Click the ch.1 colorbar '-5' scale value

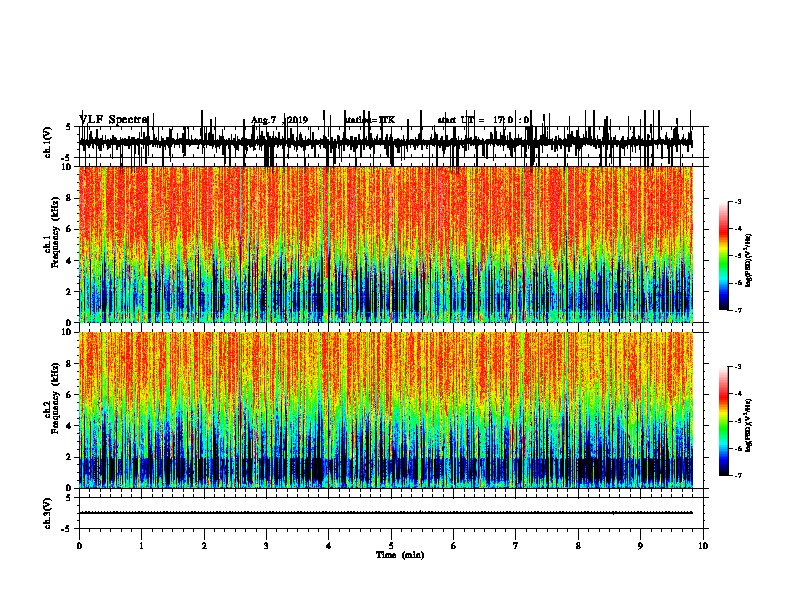point(738,256)
